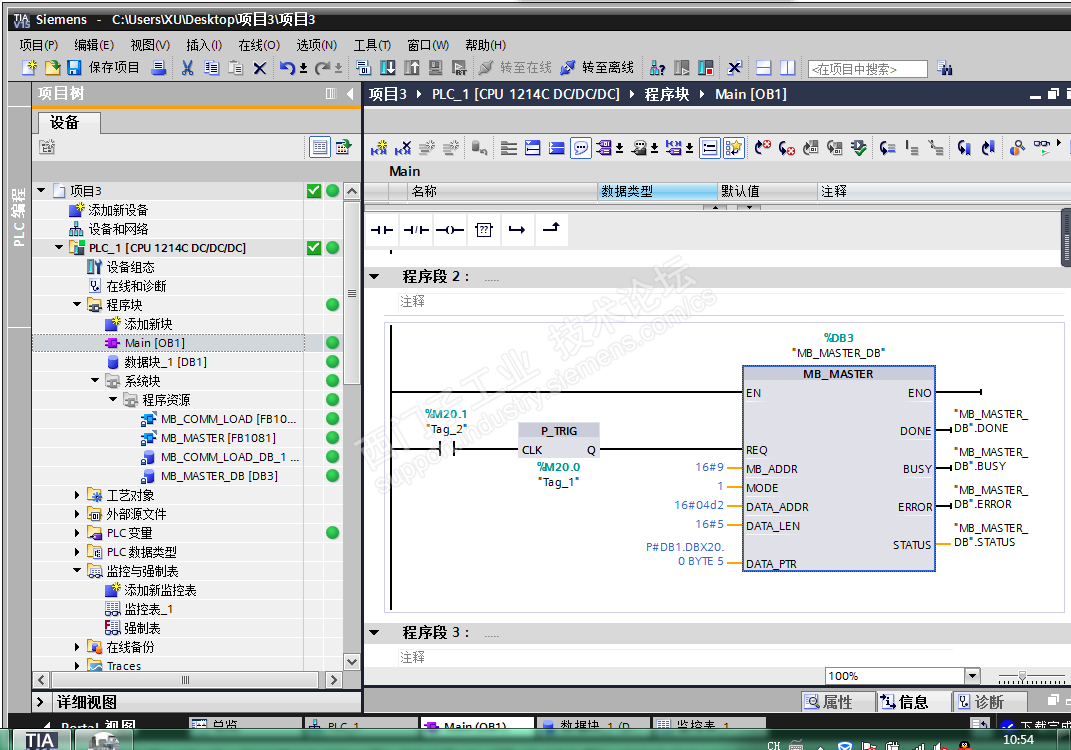
Task: Click the project search input field
Action: coord(867,69)
